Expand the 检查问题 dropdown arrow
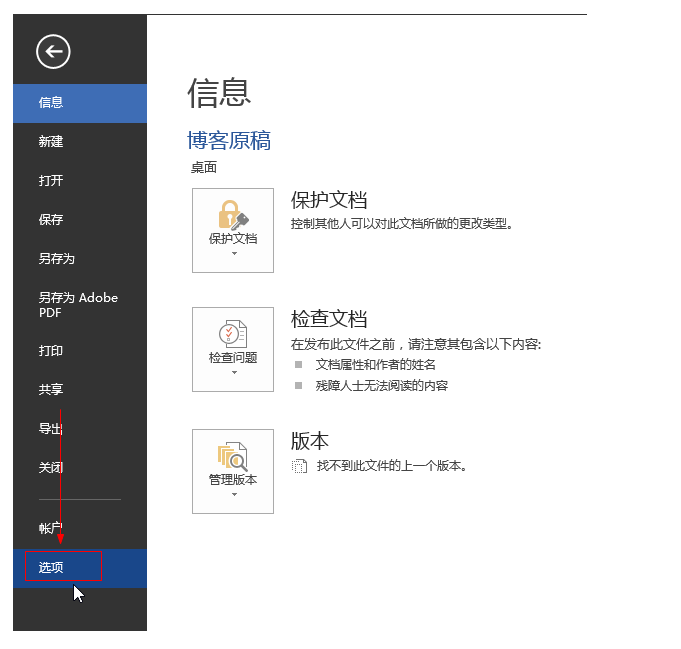 [x=235, y=373]
